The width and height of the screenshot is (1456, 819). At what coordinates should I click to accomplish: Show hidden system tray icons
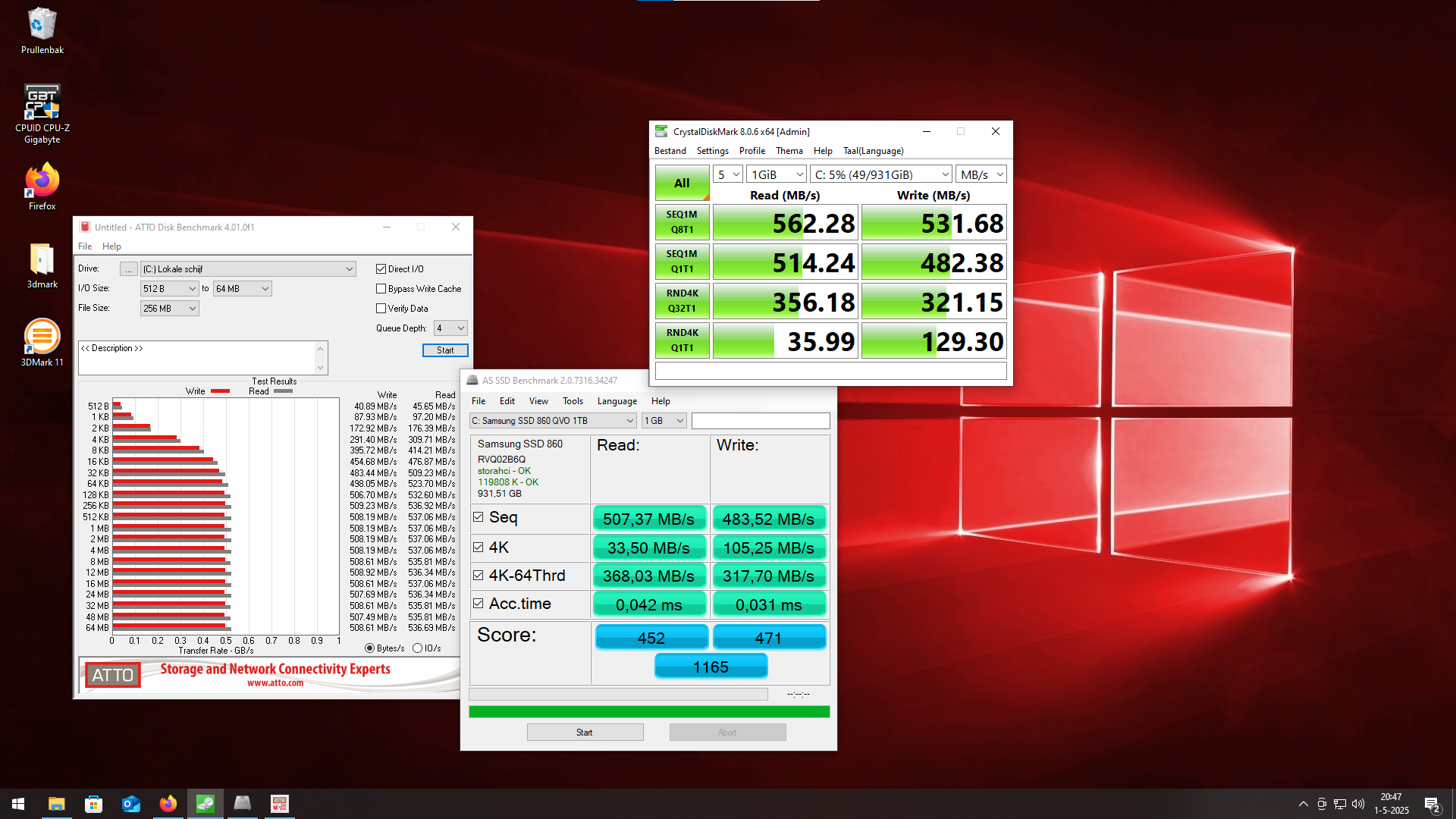[1303, 804]
